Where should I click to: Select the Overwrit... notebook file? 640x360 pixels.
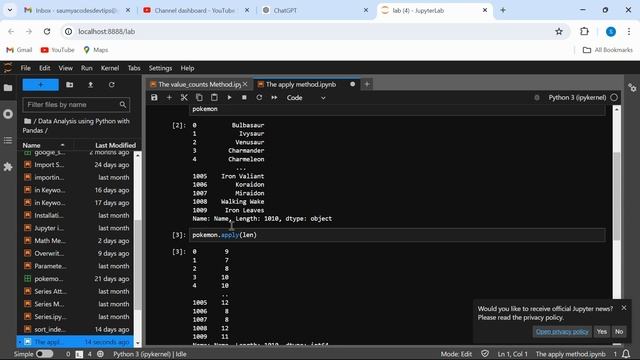click(x=76, y=253)
